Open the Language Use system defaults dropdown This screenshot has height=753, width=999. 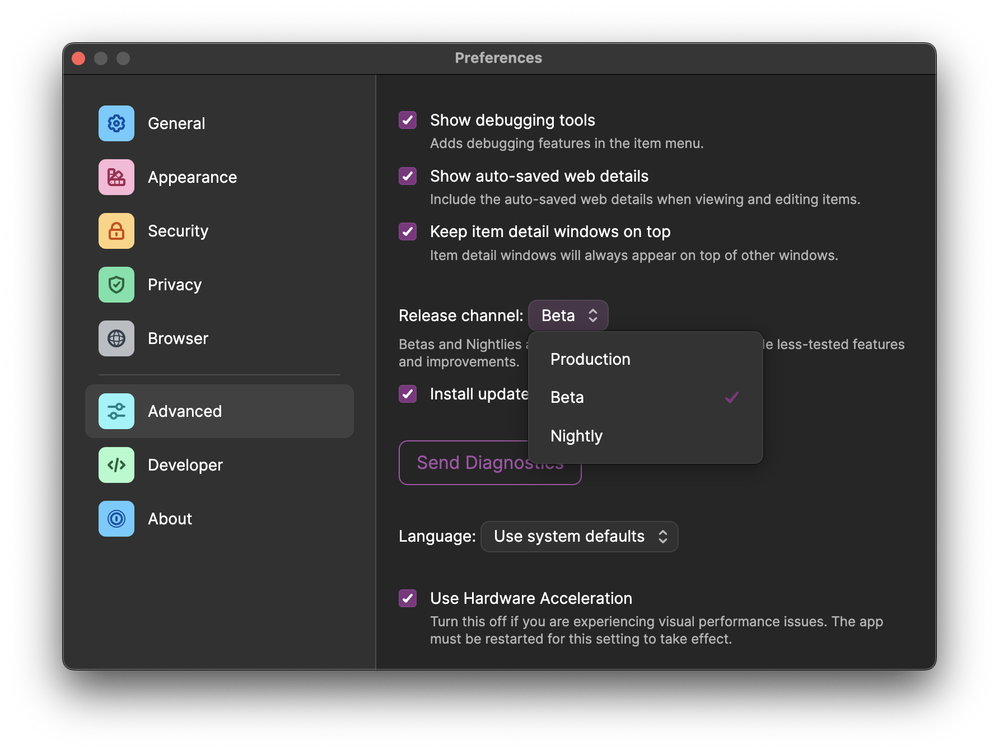point(579,536)
